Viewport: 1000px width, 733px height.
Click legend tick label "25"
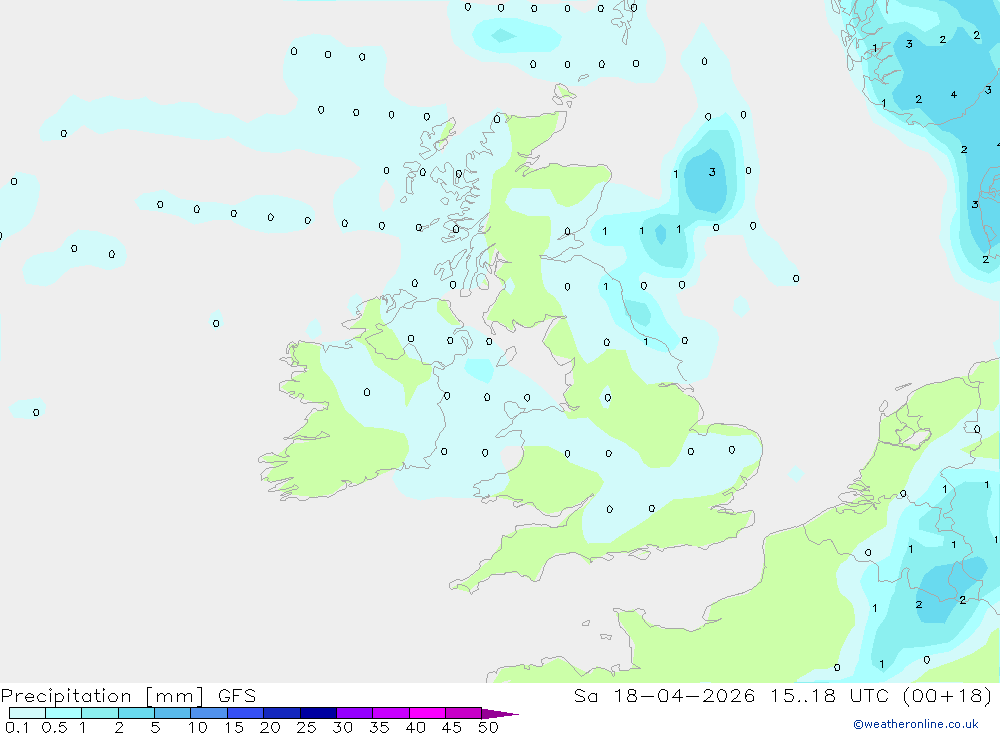coord(306,727)
